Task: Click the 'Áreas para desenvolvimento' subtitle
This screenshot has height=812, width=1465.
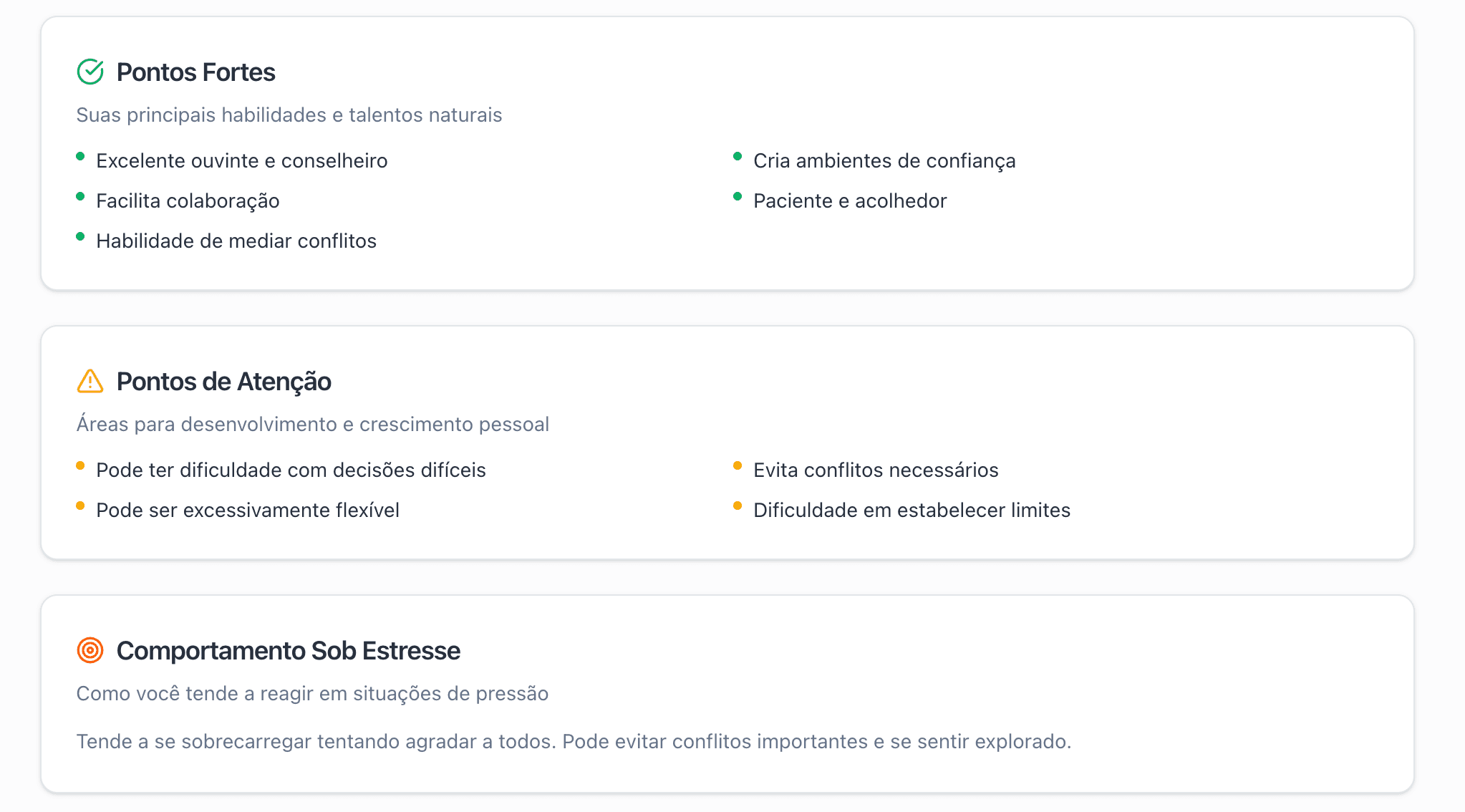Action: tap(313, 424)
